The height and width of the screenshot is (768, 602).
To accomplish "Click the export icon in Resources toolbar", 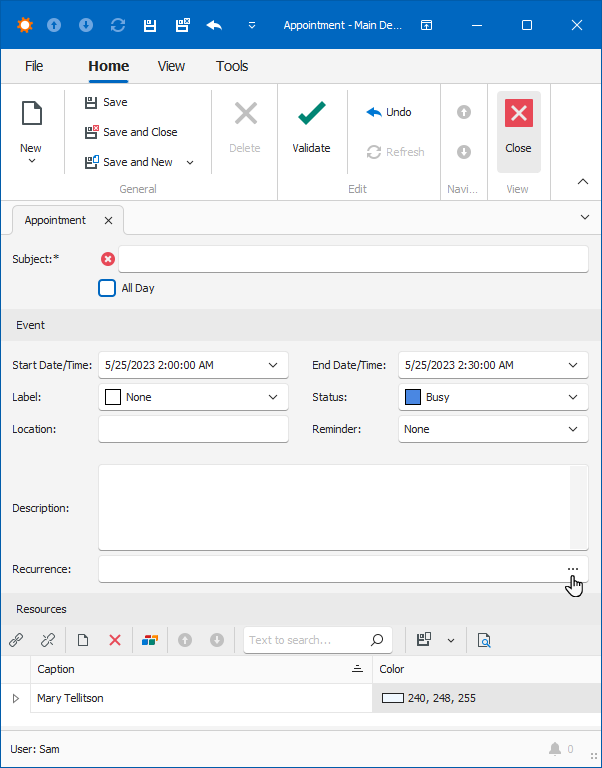I will 424,640.
